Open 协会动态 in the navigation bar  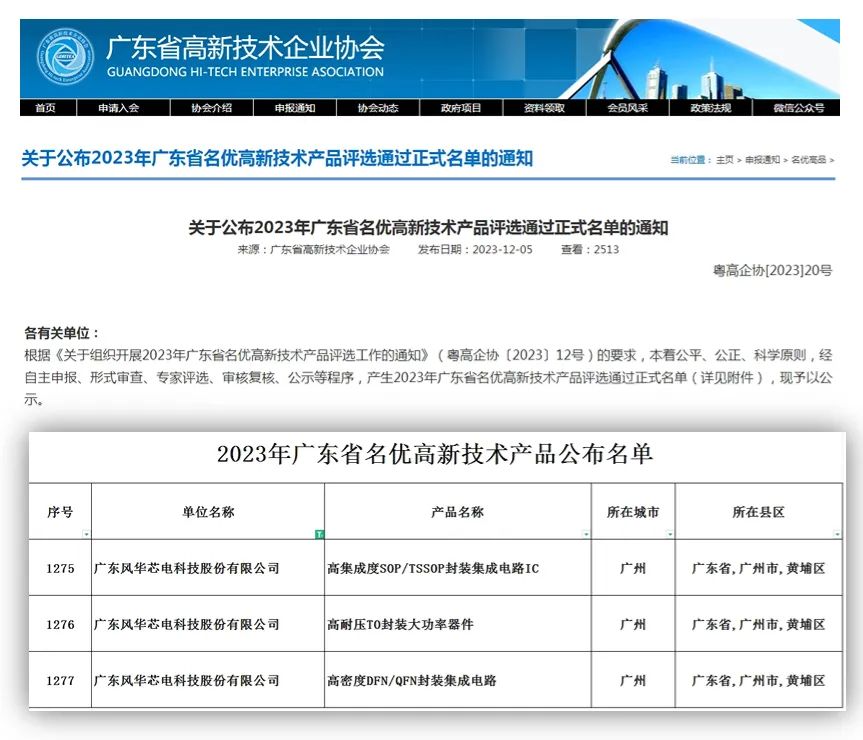coord(378,108)
